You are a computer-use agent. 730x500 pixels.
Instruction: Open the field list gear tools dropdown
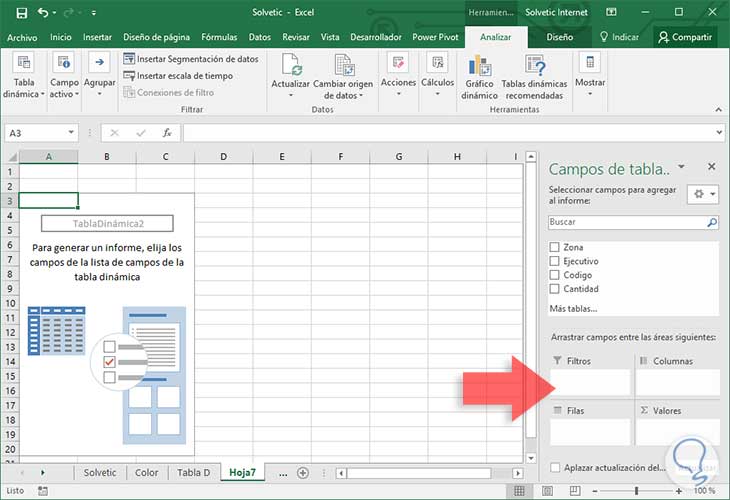tap(703, 195)
